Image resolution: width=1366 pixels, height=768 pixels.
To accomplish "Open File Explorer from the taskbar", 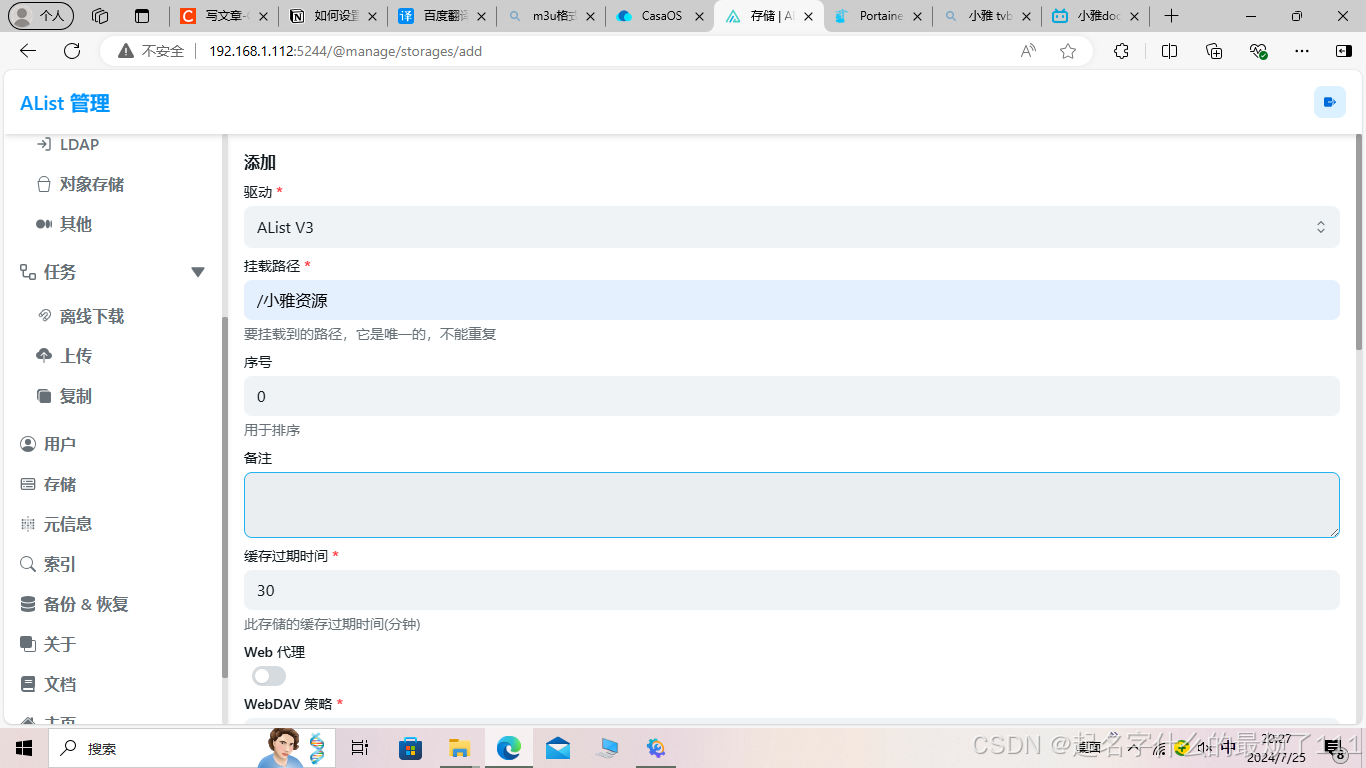I will click(459, 748).
